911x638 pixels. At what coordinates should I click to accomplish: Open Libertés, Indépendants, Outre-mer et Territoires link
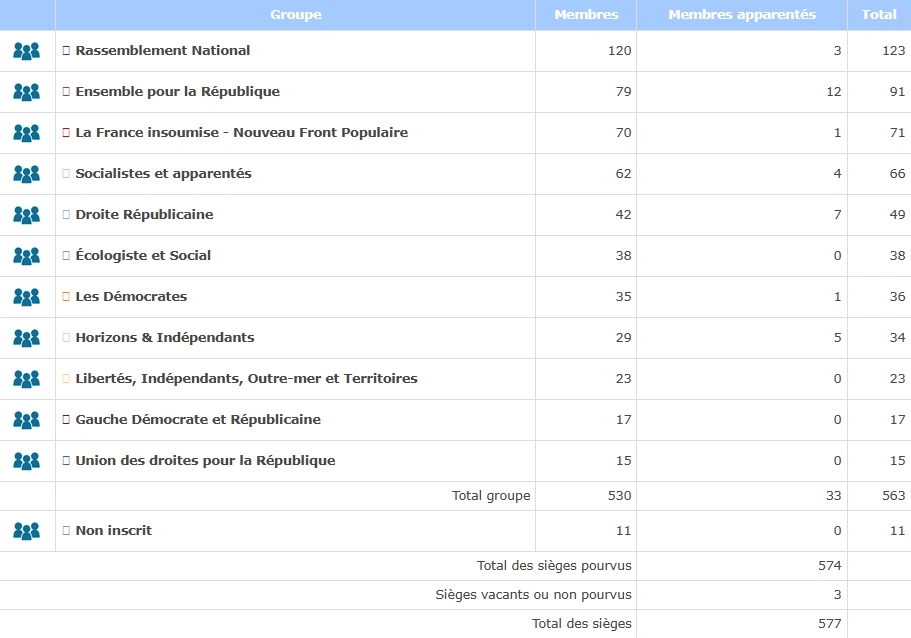(246, 379)
